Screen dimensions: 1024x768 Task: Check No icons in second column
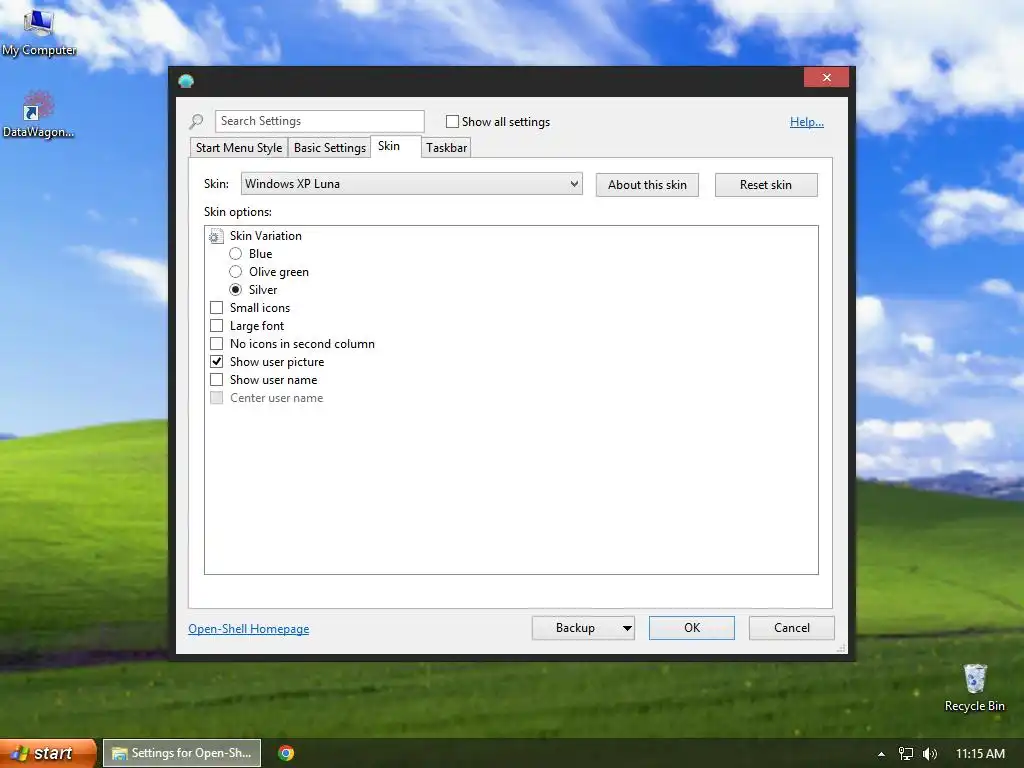click(x=216, y=344)
